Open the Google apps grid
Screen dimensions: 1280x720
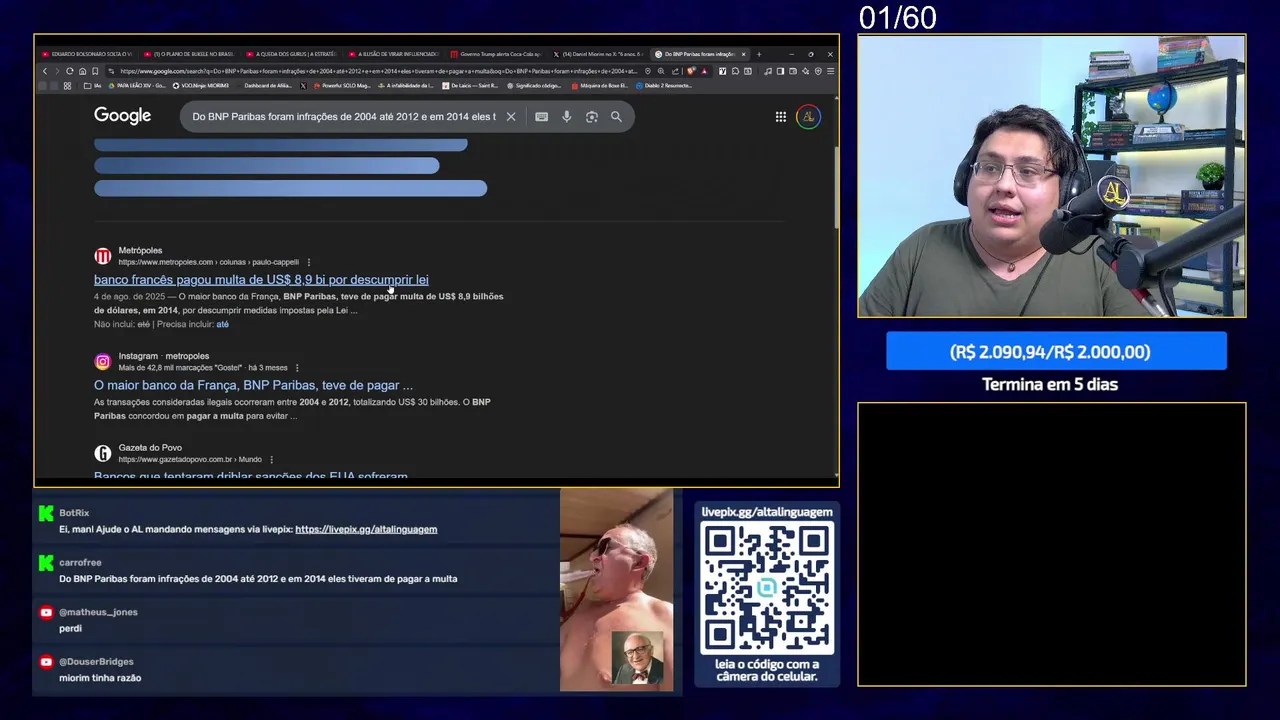[781, 117]
